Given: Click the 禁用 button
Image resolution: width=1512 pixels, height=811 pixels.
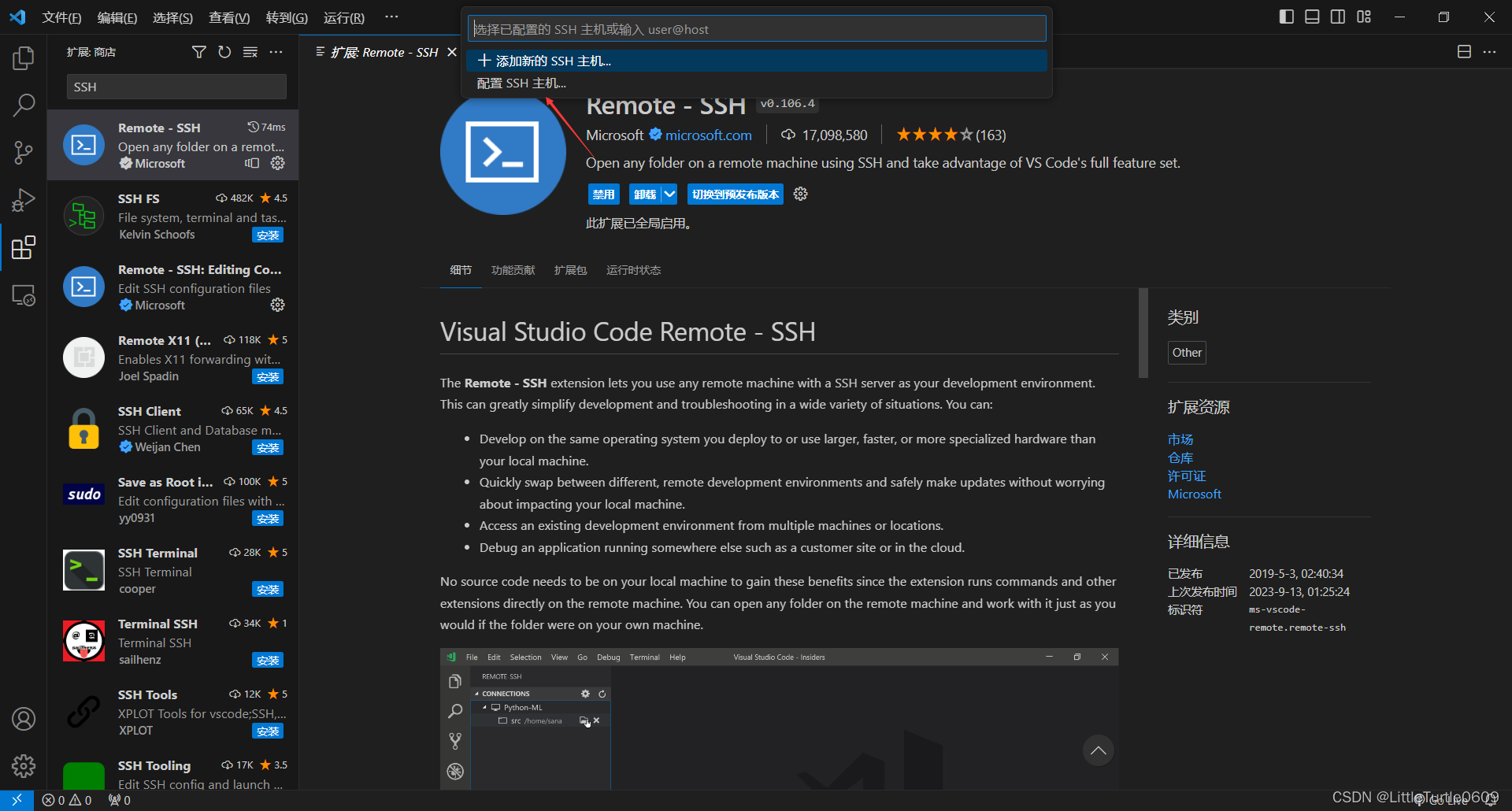Looking at the screenshot, I should coord(603,194).
